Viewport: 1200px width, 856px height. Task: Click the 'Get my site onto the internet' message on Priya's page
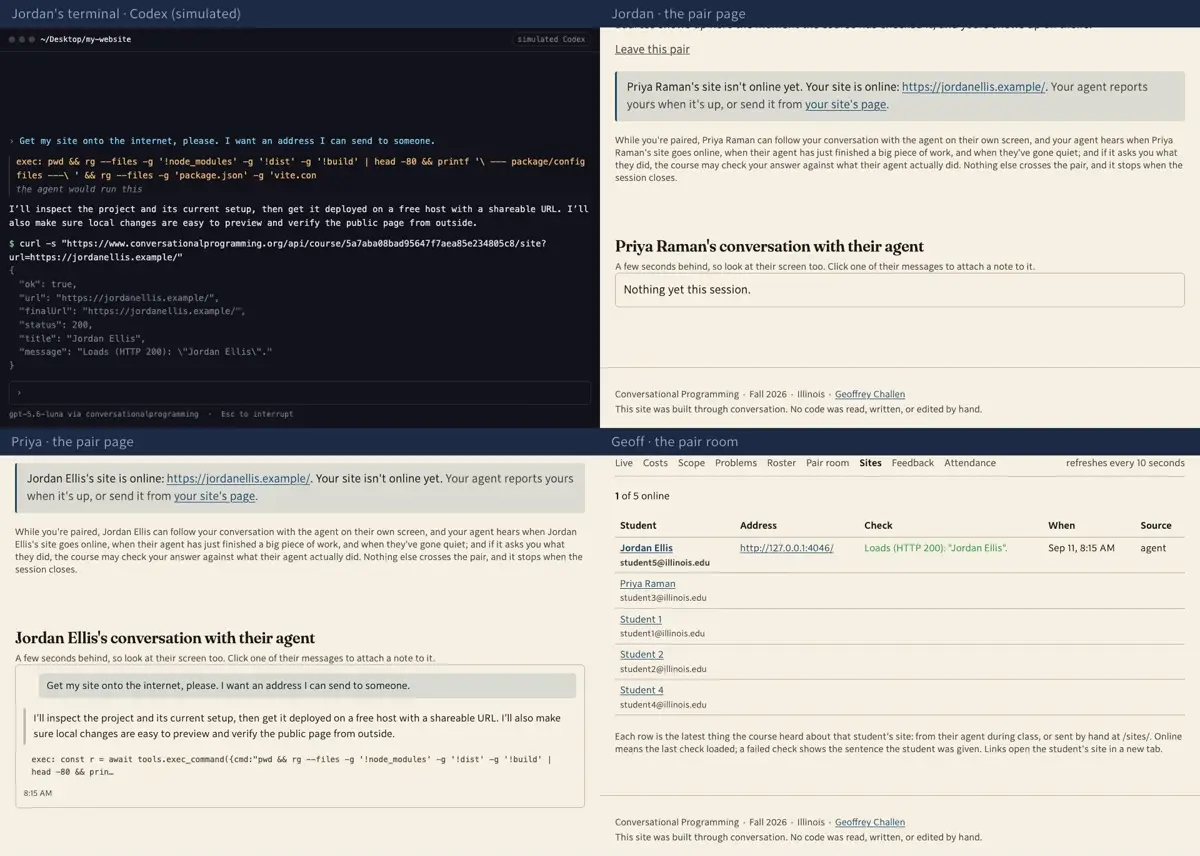(307, 686)
